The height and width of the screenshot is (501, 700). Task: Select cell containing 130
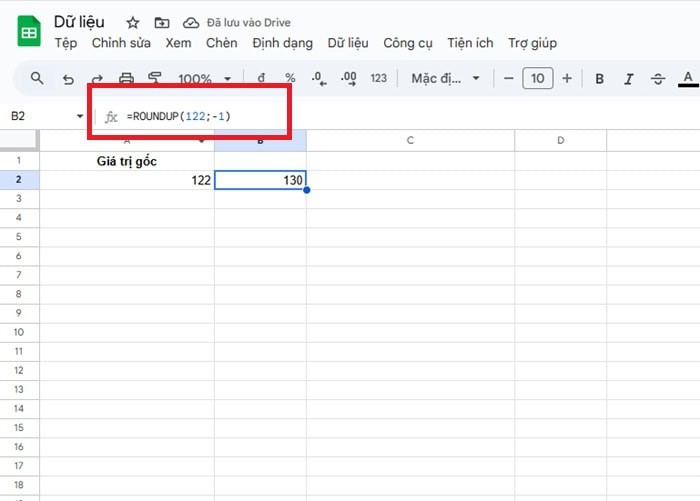point(260,180)
